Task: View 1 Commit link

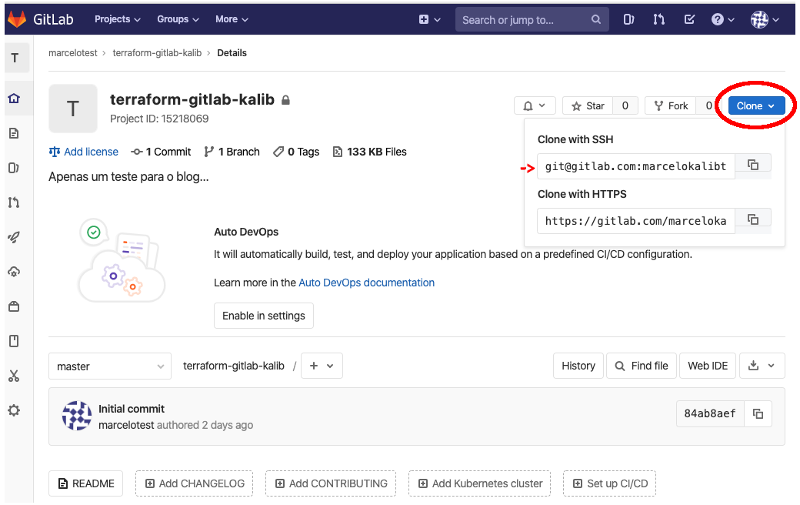Action: click(x=161, y=152)
